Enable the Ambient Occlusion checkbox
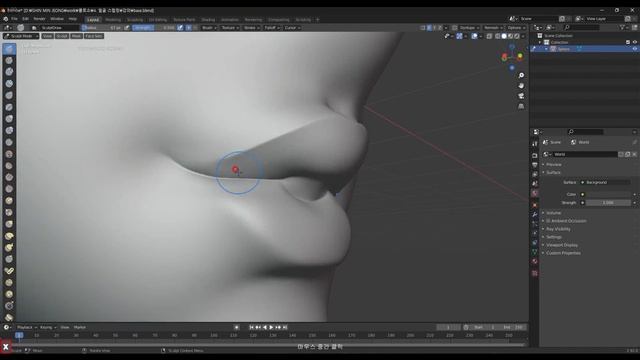 click(548, 221)
